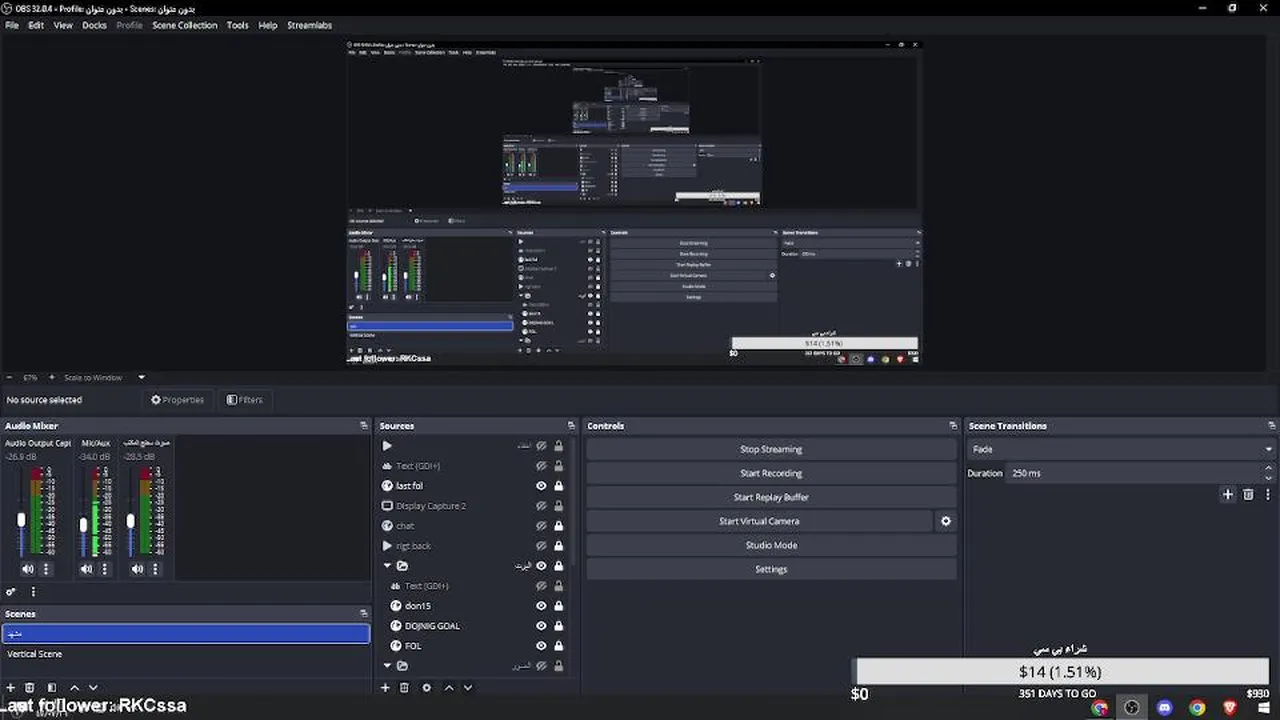Screen dimensions: 1280x720
Task: Enable Studio Mode
Action: 771,545
